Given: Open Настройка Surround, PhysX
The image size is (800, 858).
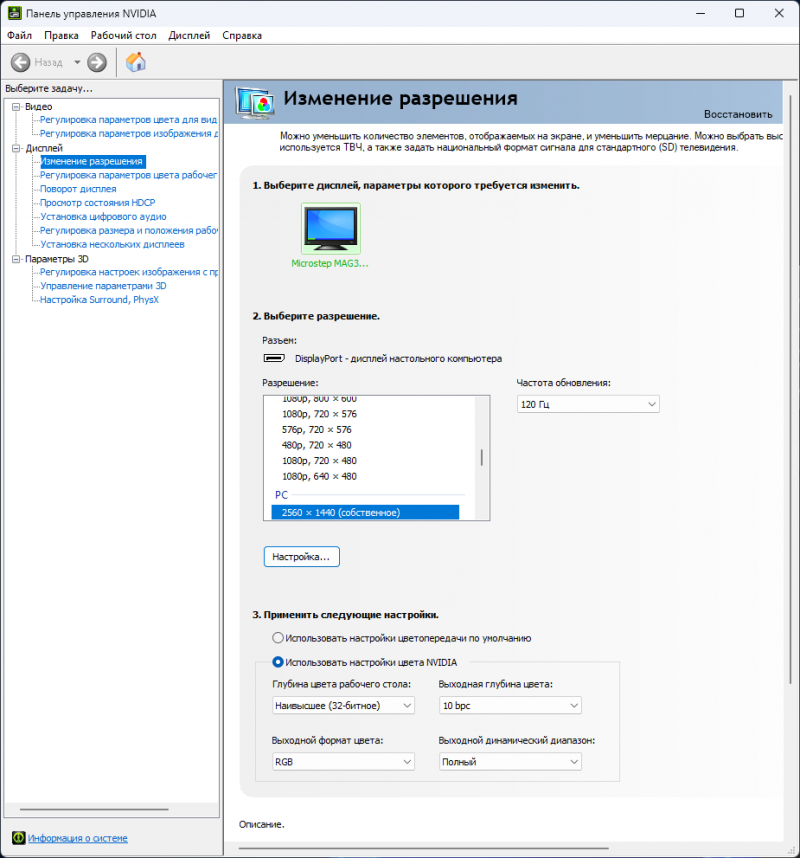Looking at the screenshot, I should coord(99,300).
